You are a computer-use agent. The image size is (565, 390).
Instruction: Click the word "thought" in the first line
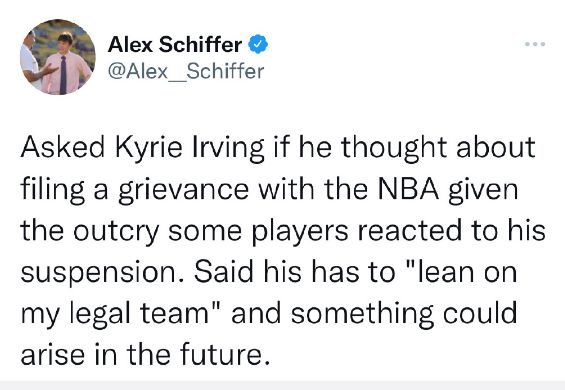[x=394, y=148]
